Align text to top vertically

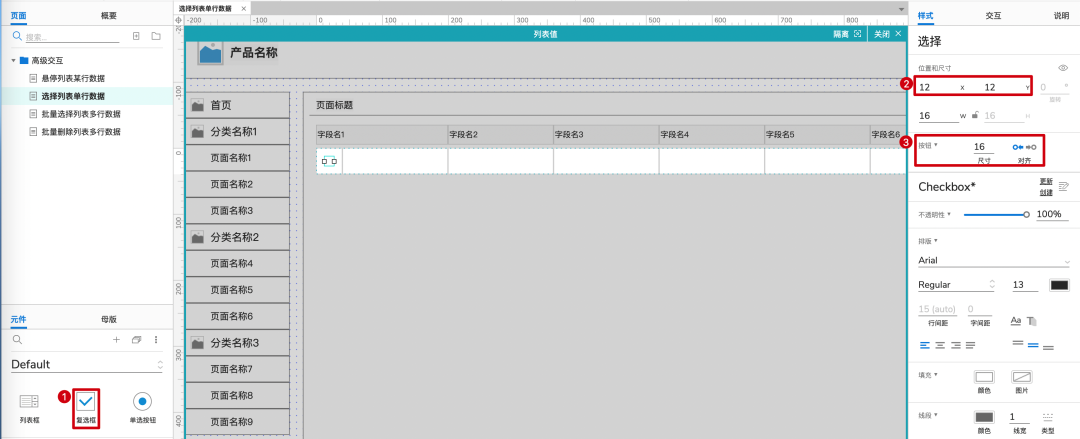pyautogui.click(x=1017, y=343)
